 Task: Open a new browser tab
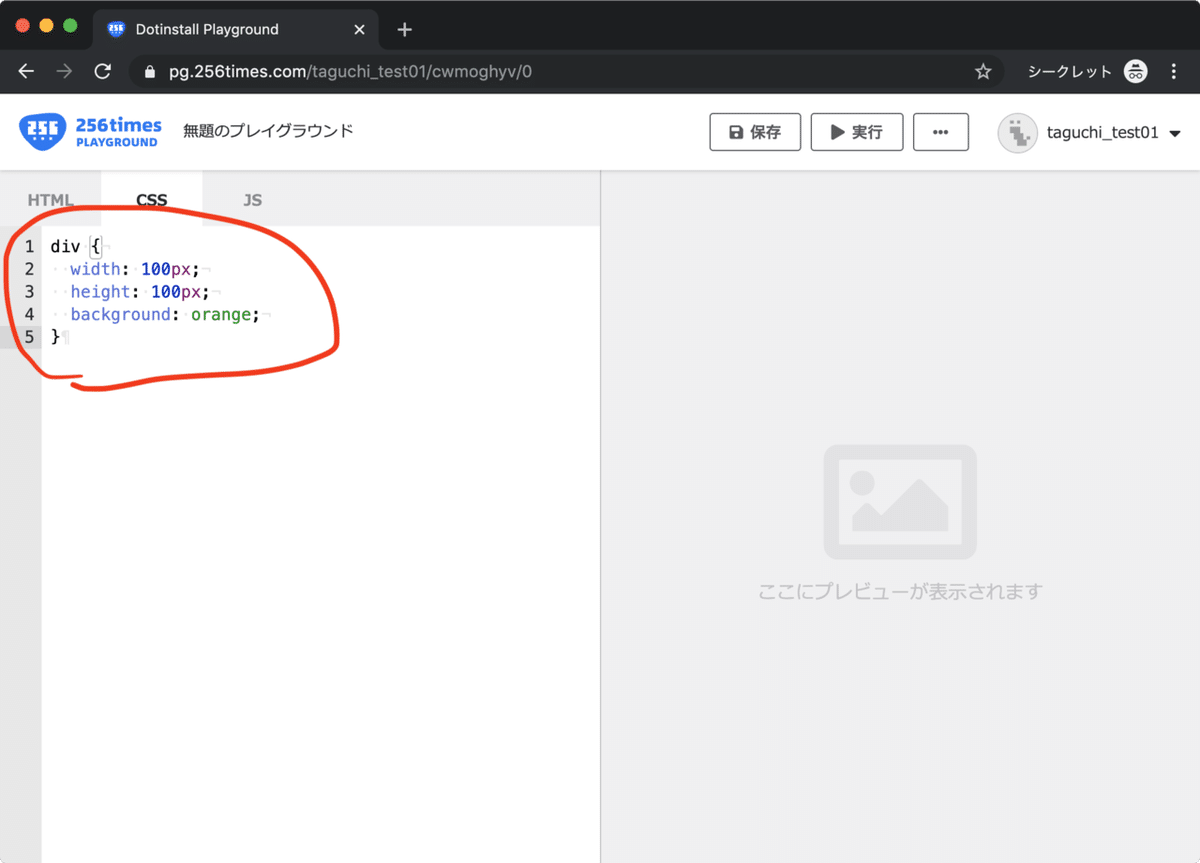point(404,29)
